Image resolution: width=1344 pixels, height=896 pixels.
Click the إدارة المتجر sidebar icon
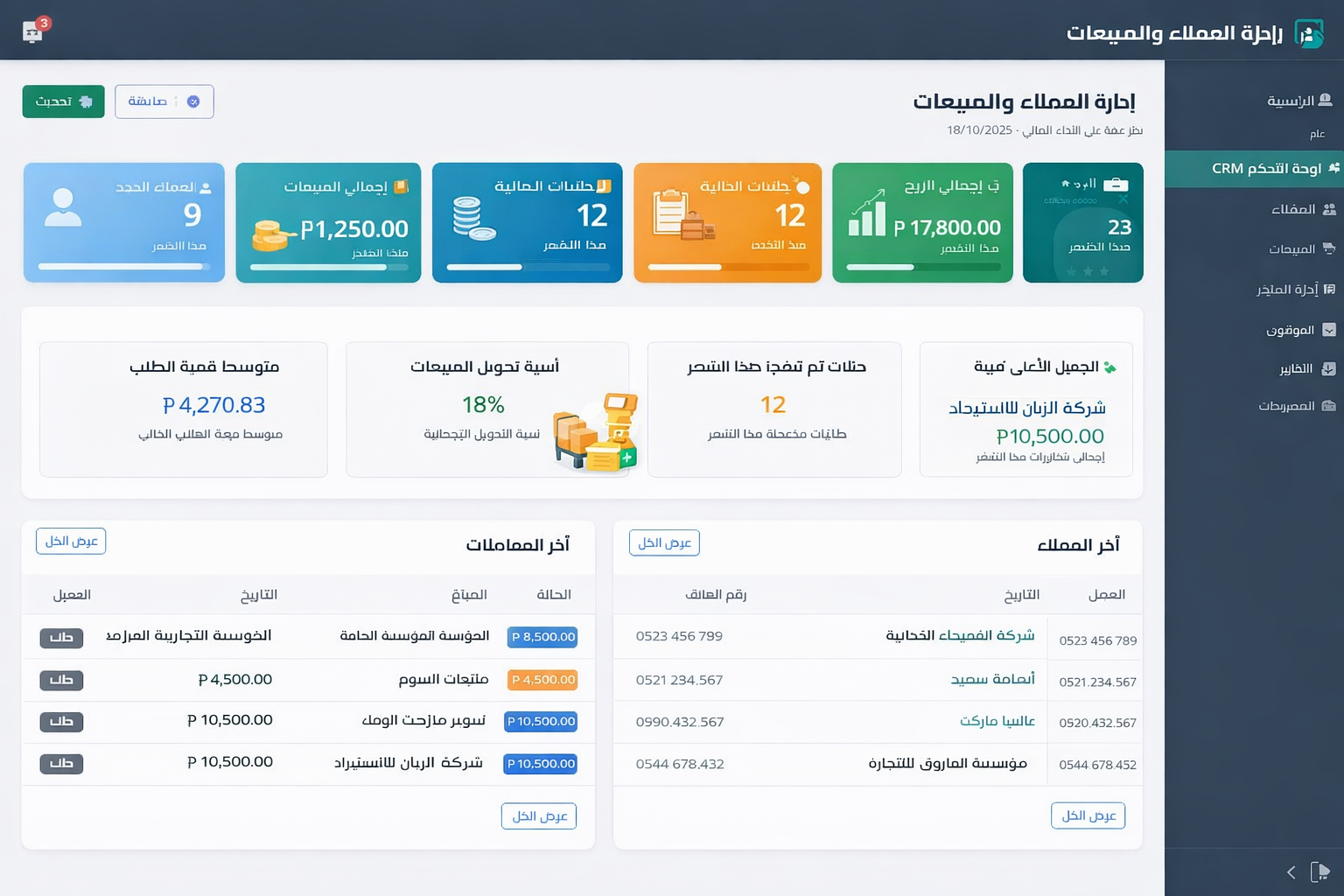pos(1331,289)
